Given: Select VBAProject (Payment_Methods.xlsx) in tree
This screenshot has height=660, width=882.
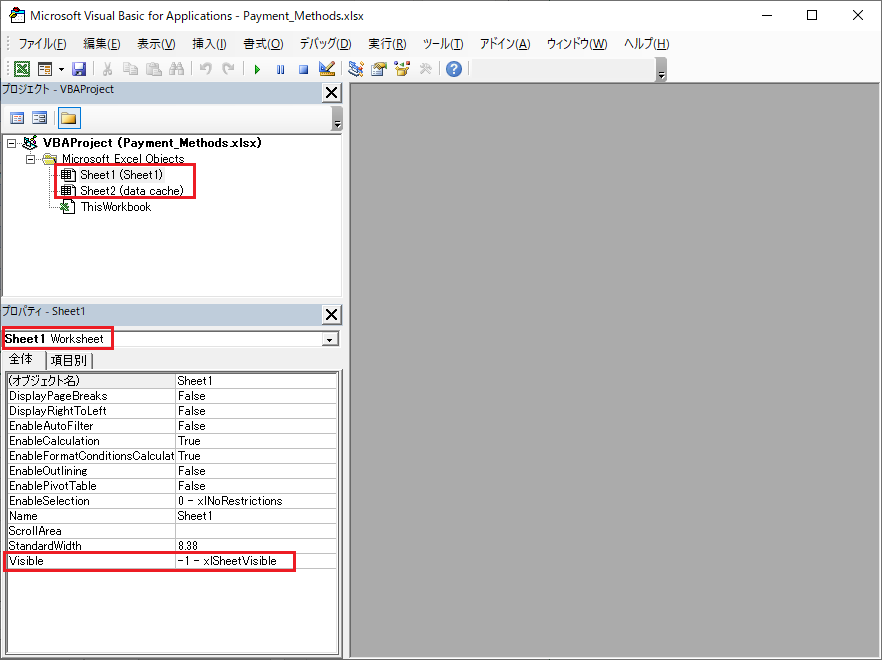Looking at the screenshot, I should [x=152, y=143].
